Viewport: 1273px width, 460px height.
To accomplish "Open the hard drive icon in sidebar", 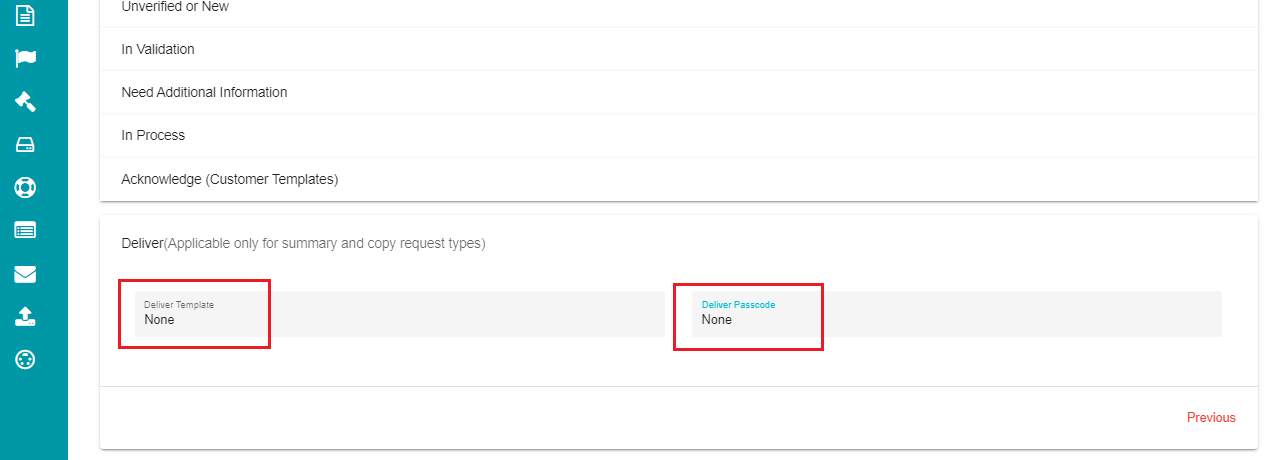I will pos(26,145).
